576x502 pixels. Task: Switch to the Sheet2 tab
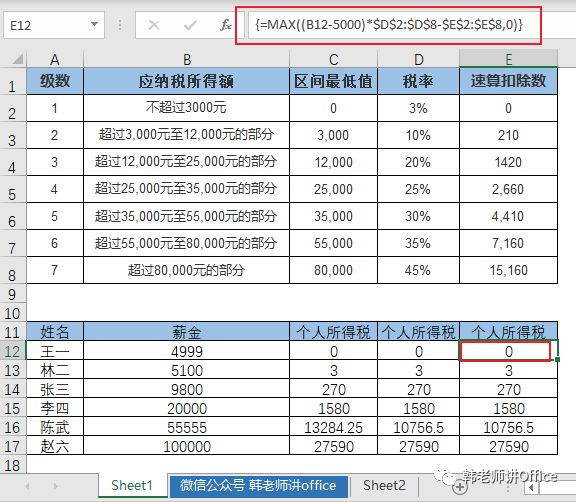click(x=384, y=485)
